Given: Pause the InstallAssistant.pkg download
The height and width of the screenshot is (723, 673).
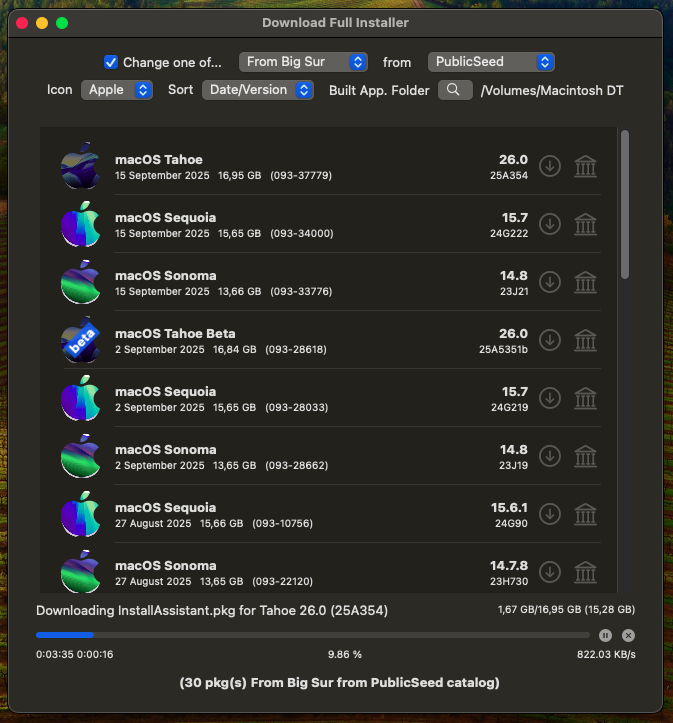Looking at the screenshot, I should (x=605, y=635).
